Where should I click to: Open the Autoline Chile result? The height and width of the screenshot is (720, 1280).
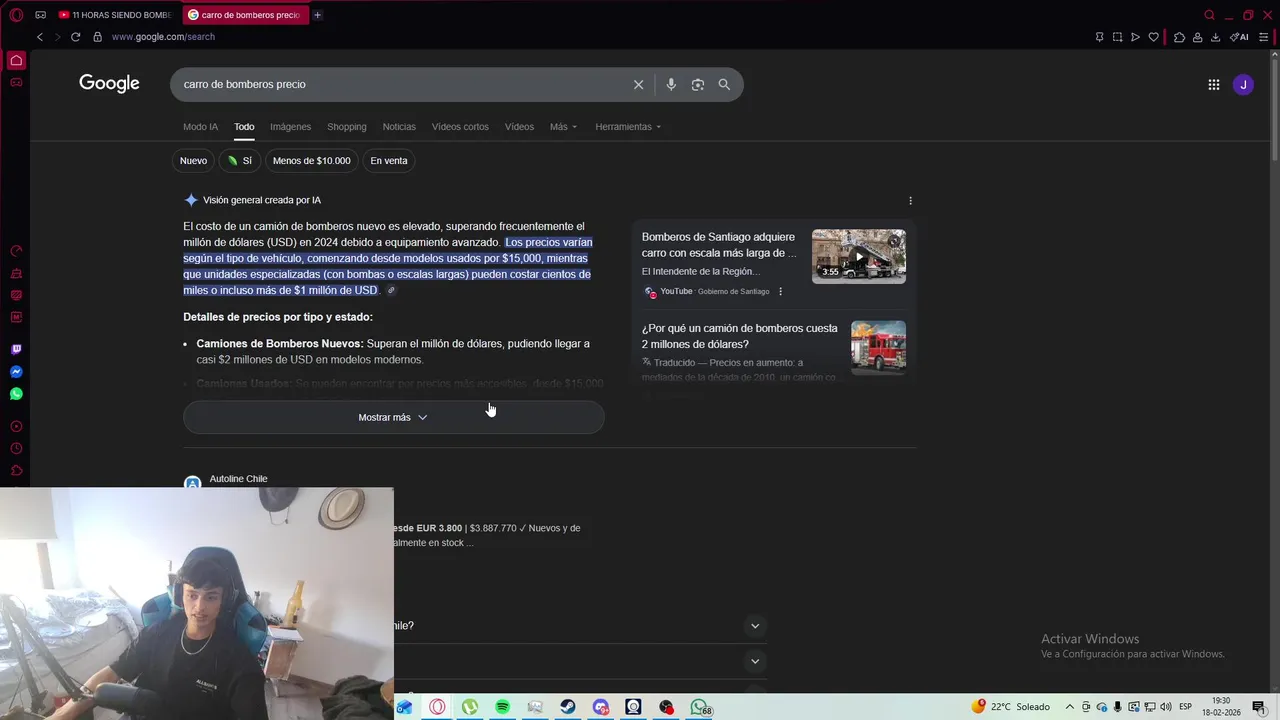[x=238, y=479]
